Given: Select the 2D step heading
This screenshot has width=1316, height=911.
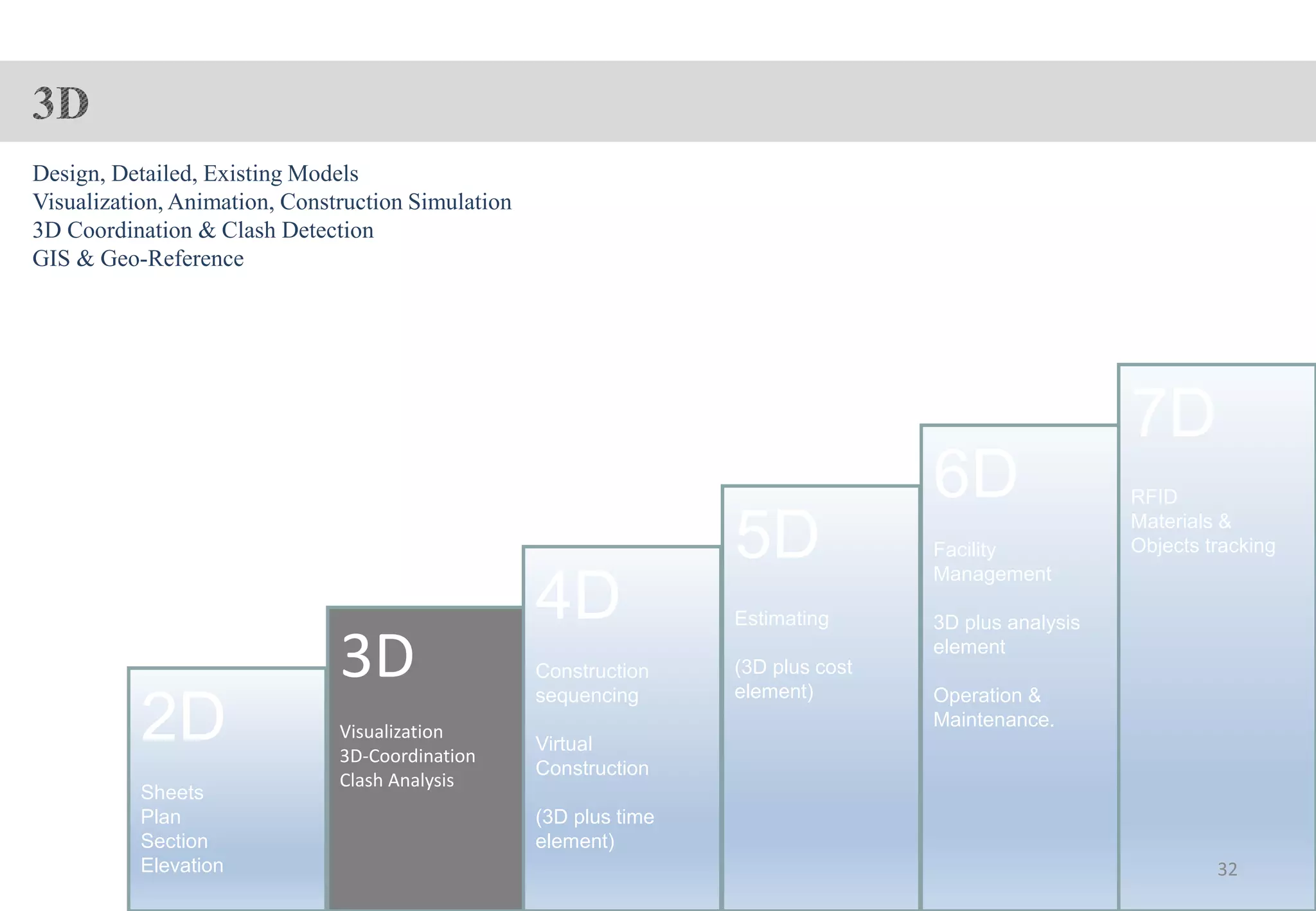Looking at the screenshot, I should (182, 716).
